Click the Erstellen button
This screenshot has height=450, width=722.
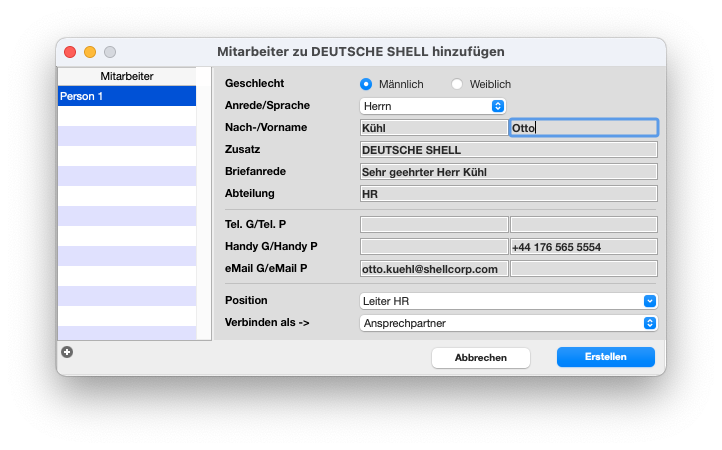(606, 357)
